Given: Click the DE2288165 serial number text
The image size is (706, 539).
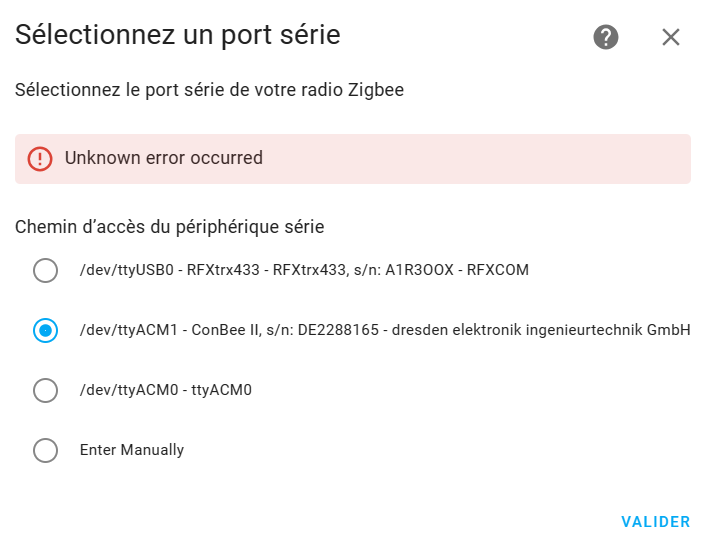Looking at the screenshot, I should tap(338, 330).
